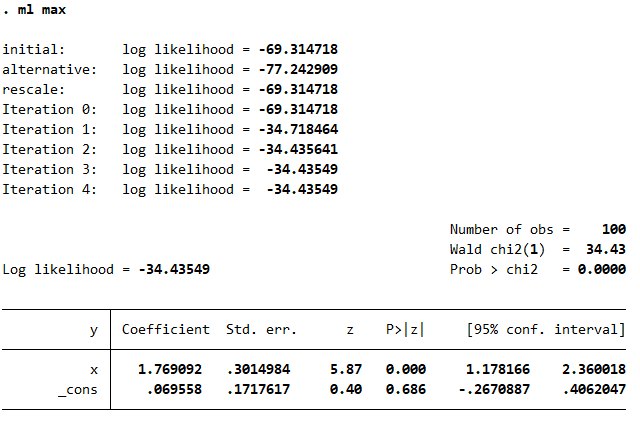Select the Wald chi2(1) value 34.43
Screen dimensions: 640x423
pyautogui.click(x=606, y=249)
